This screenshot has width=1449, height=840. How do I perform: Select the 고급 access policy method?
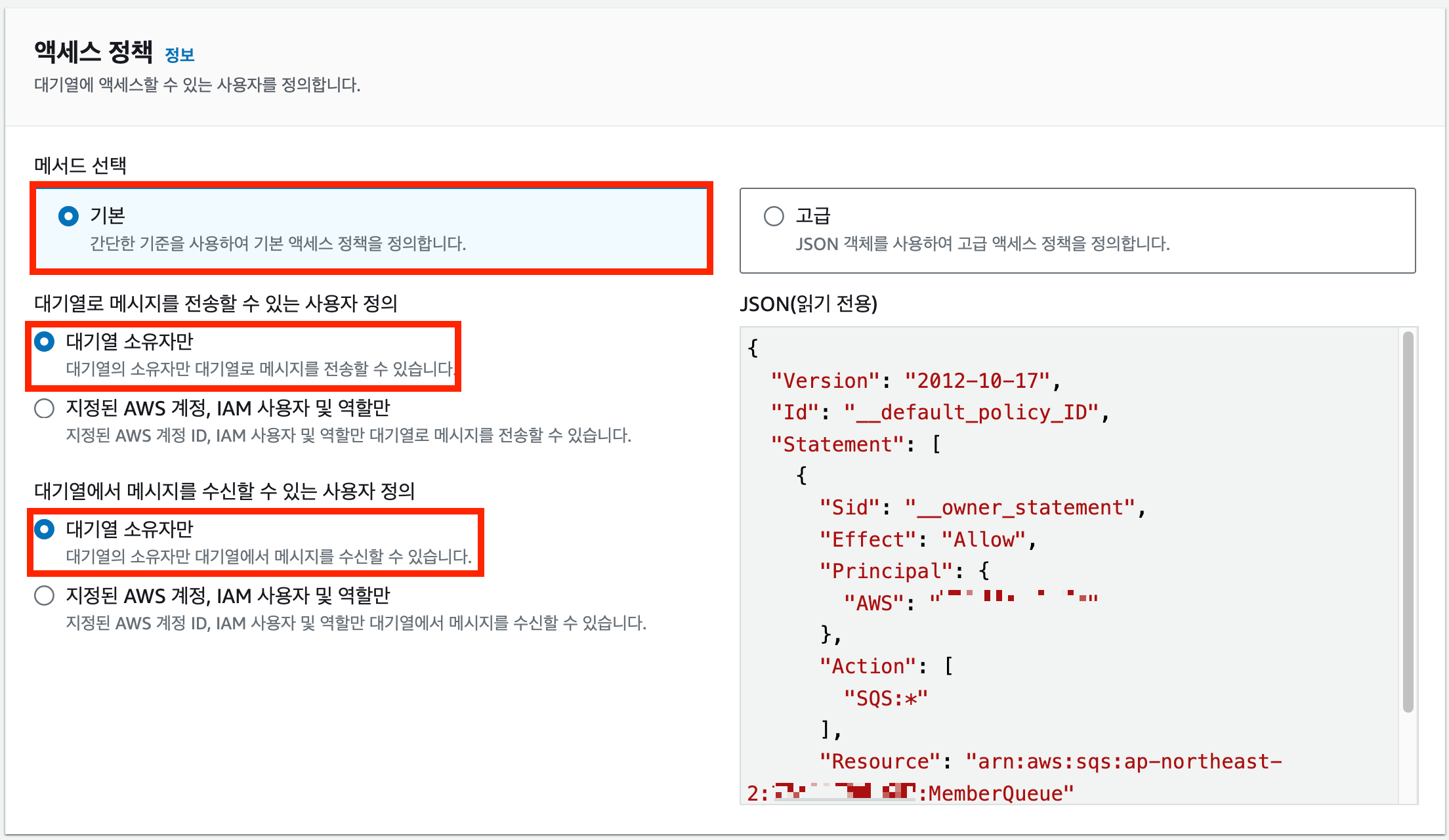[x=774, y=216]
